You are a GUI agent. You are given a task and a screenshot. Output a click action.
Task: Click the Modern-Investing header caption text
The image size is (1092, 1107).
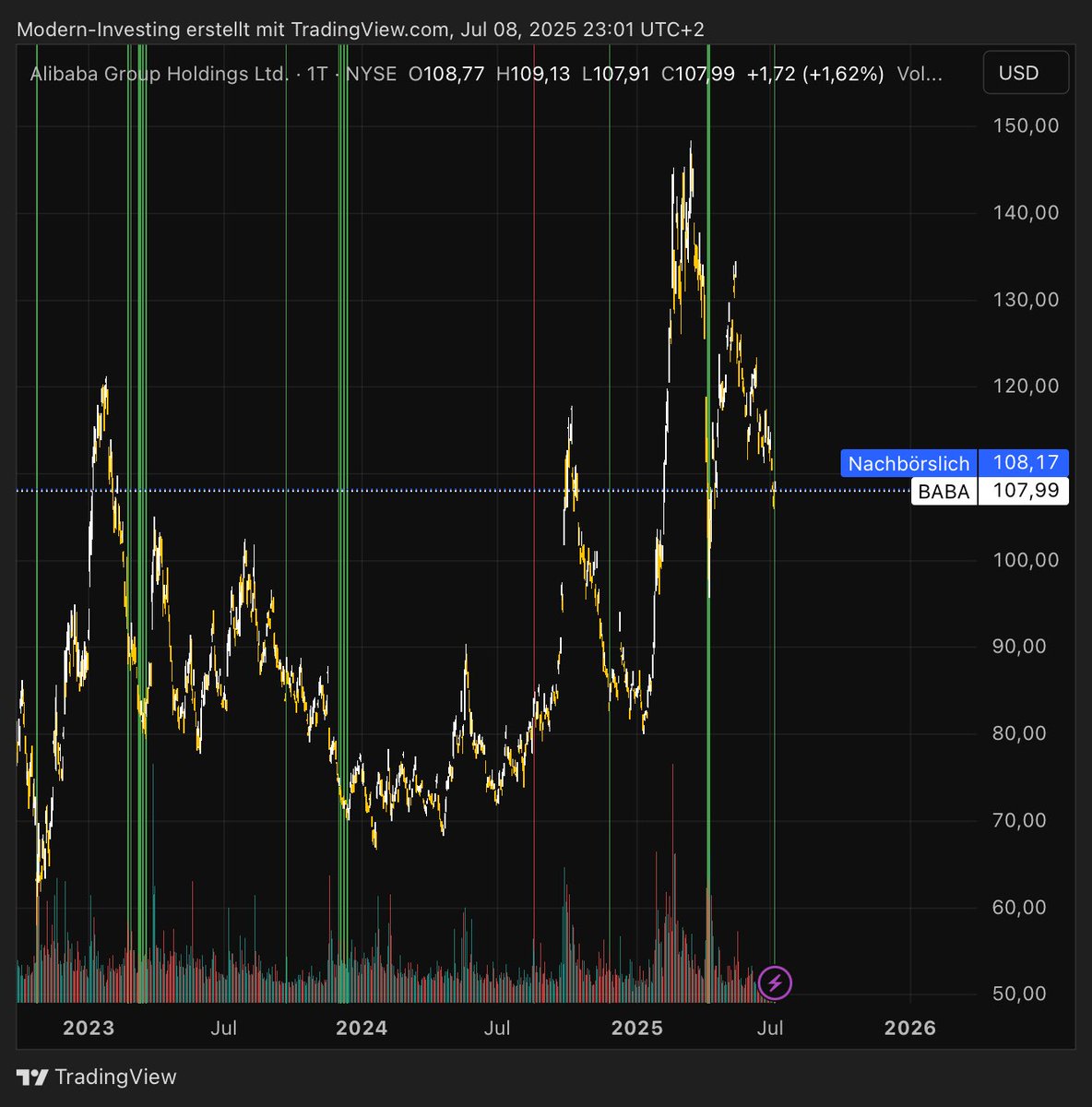click(361, 30)
